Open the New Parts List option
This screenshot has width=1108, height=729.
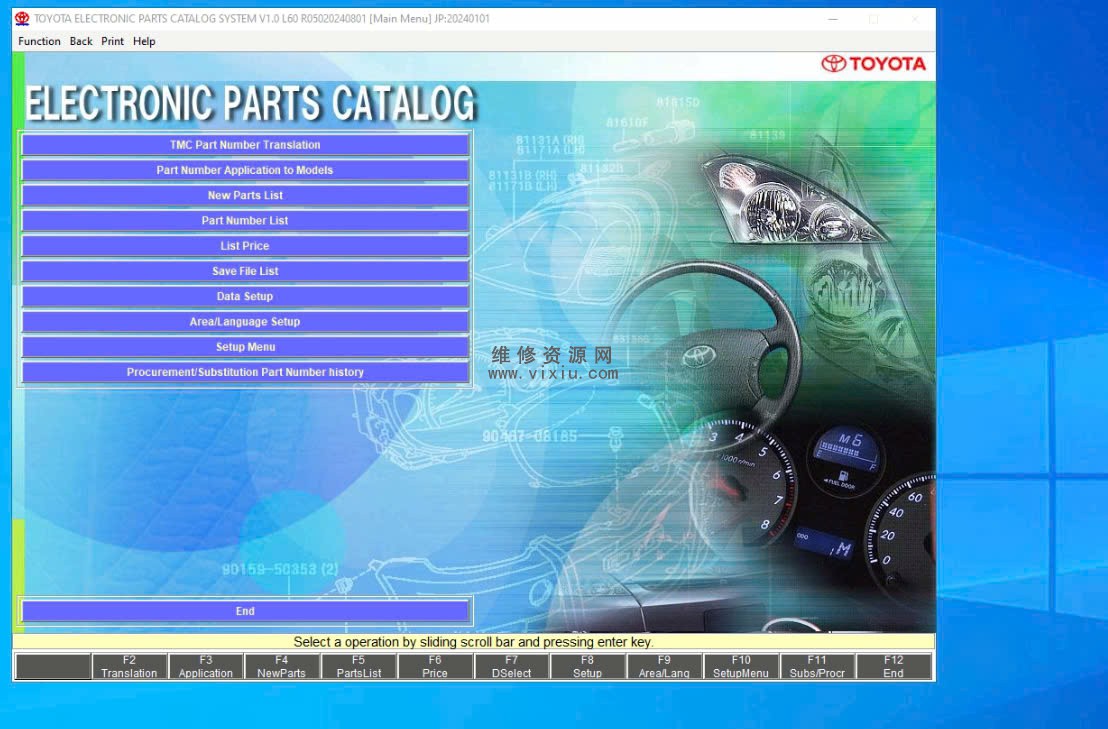[245, 195]
